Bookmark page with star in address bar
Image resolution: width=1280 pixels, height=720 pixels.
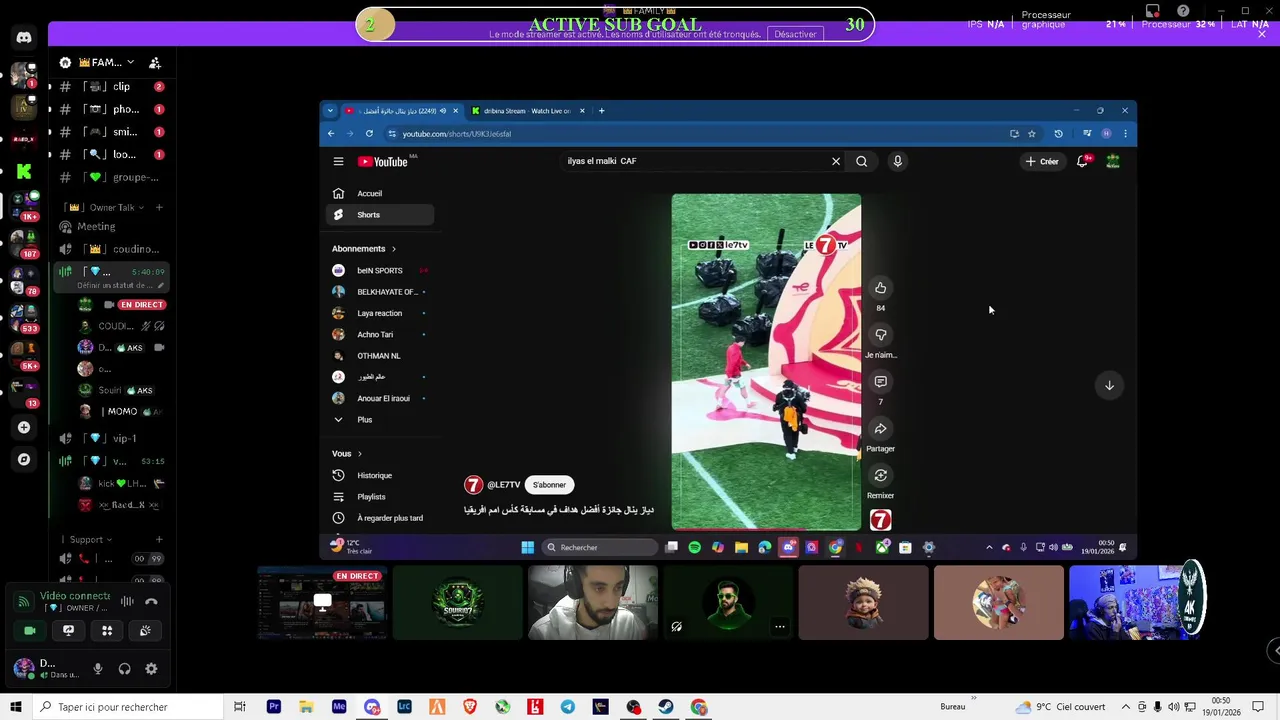1032,133
